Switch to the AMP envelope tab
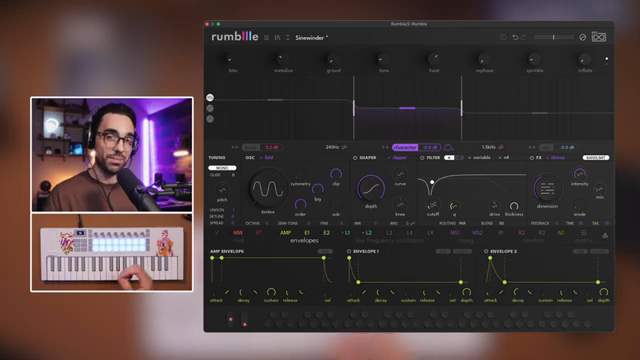Viewport: 640px width, 360px height. (x=285, y=233)
